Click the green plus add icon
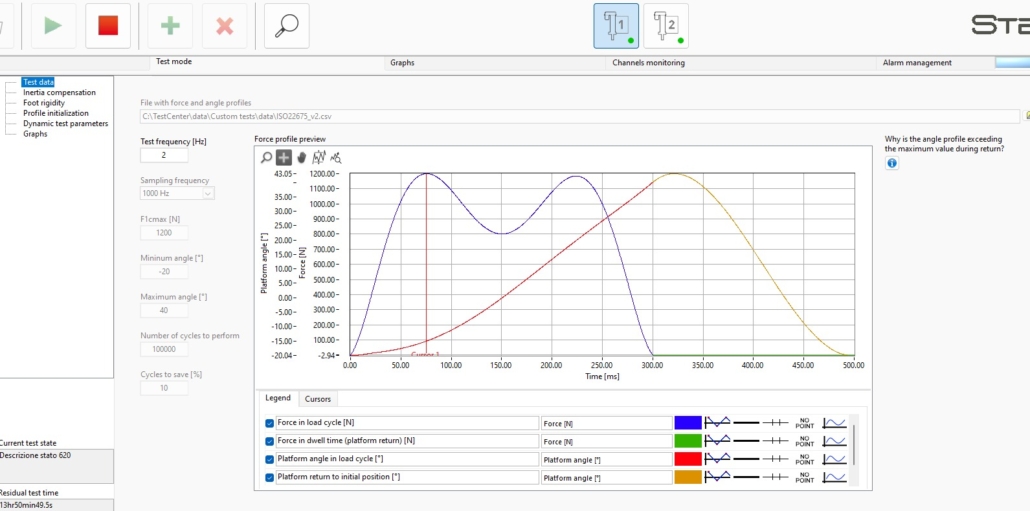The width and height of the screenshot is (1030, 511). coord(170,26)
